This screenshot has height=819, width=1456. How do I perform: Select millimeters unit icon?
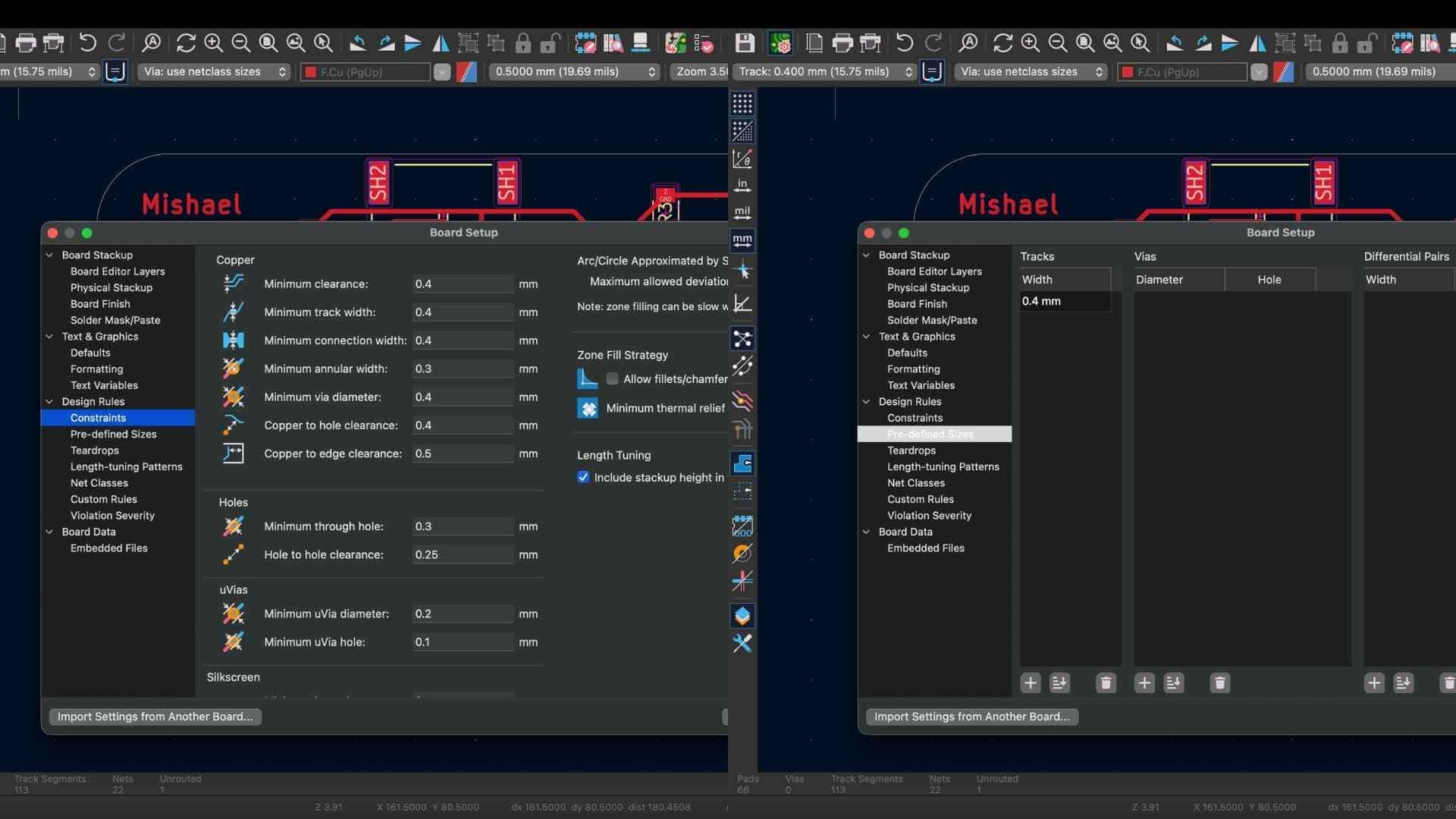pyautogui.click(x=742, y=241)
